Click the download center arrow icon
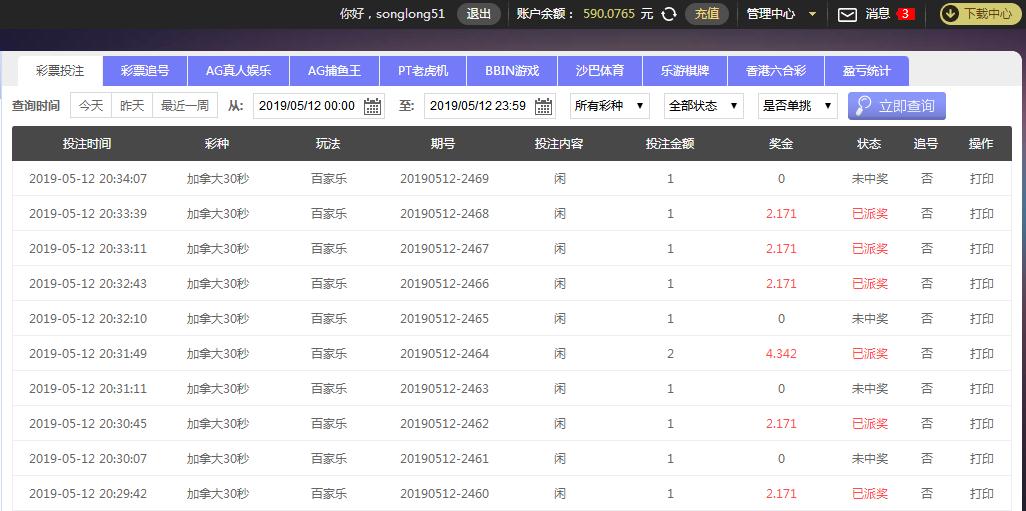 950,14
